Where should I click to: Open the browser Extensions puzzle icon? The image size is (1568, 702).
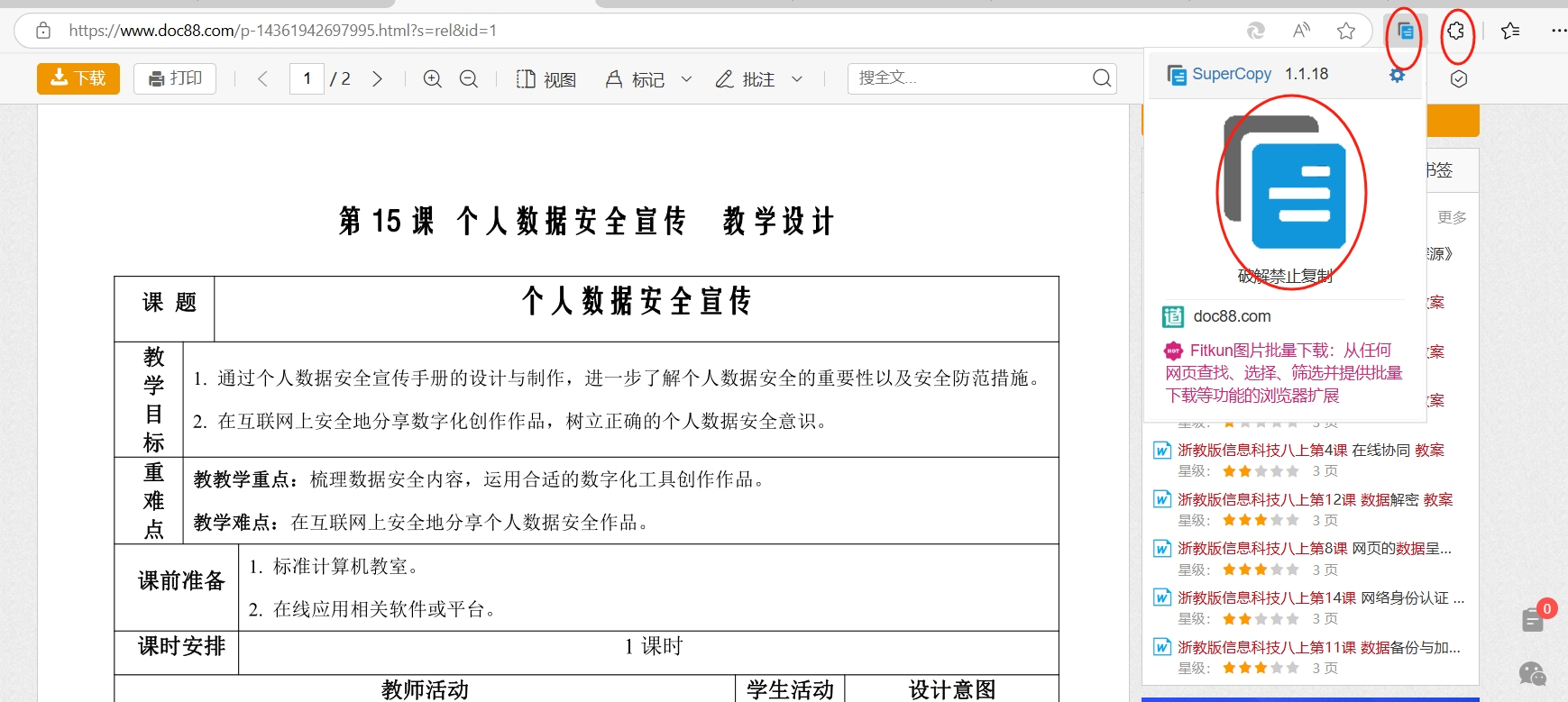pyautogui.click(x=1455, y=32)
